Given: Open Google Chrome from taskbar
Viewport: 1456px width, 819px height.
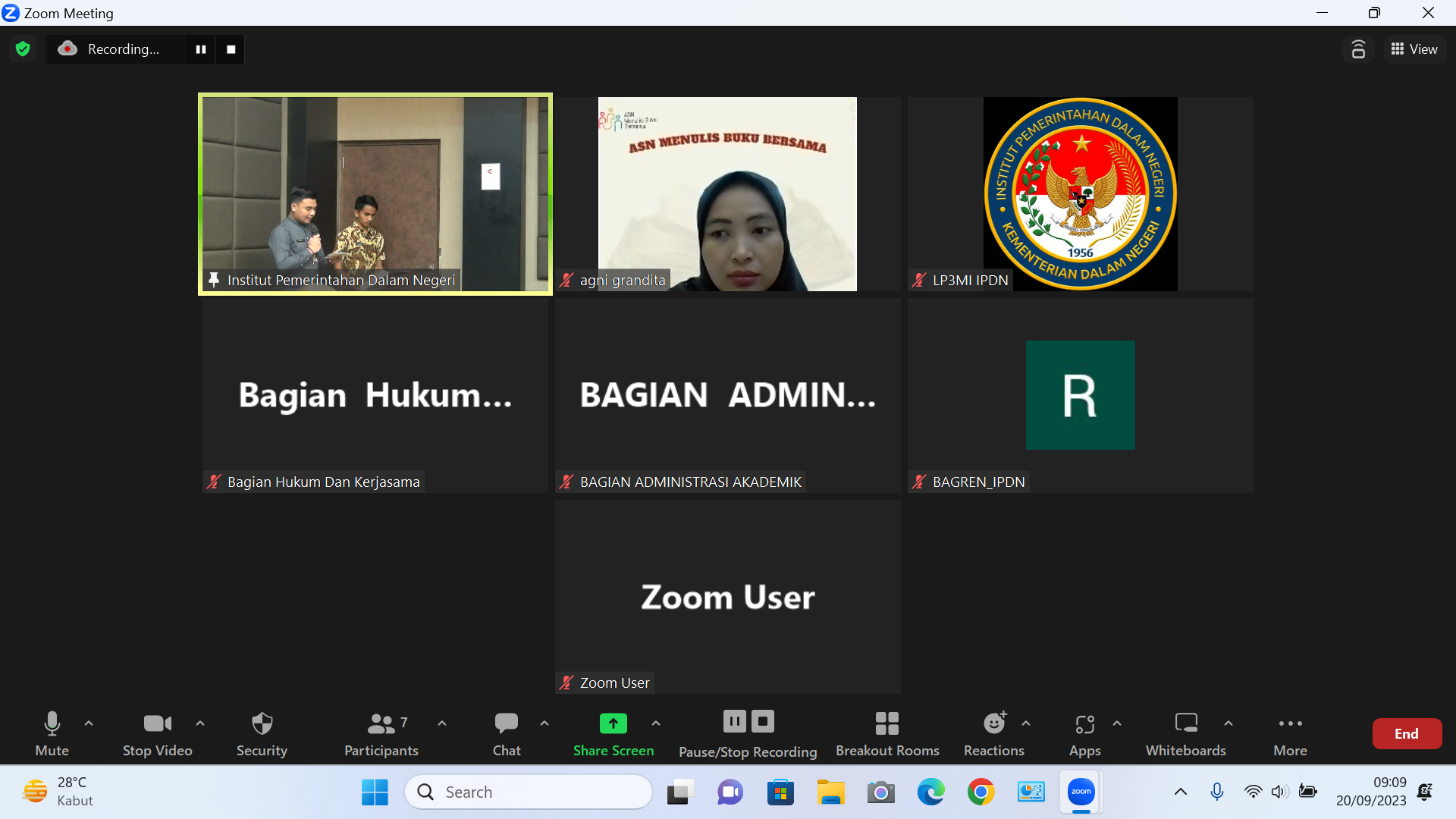Looking at the screenshot, I should coord(981,792).
